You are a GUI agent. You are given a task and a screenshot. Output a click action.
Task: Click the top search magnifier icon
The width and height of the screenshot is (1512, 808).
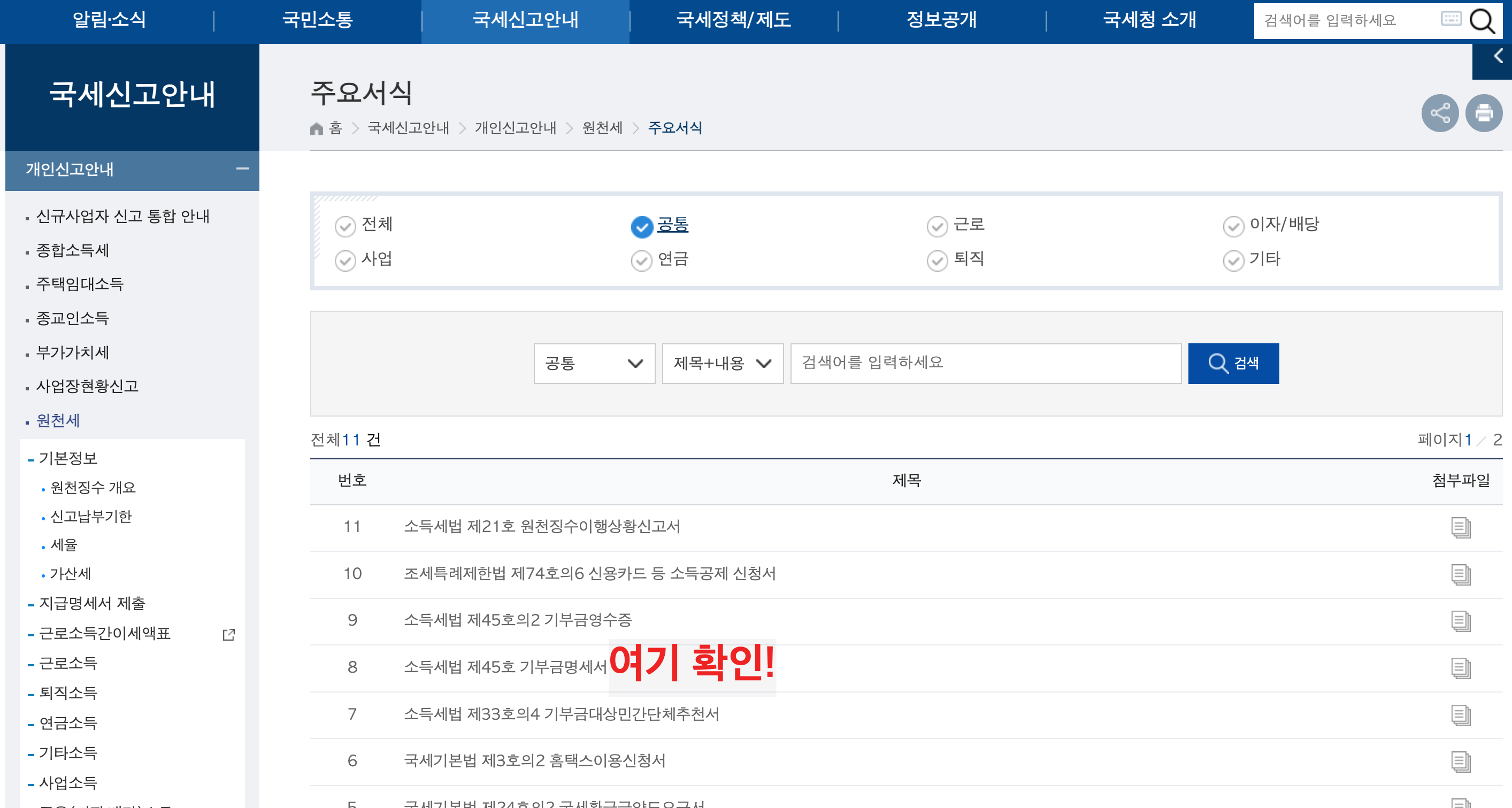[1482, 21]
